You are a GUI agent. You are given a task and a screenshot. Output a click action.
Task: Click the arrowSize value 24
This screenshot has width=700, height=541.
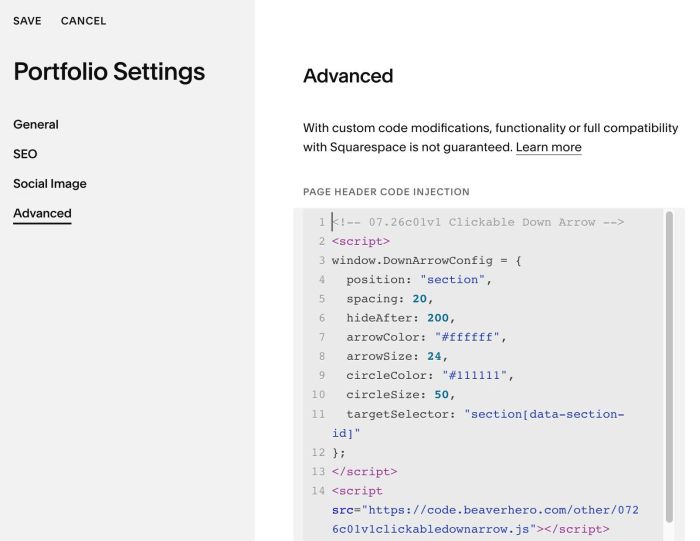coord(434,357)
